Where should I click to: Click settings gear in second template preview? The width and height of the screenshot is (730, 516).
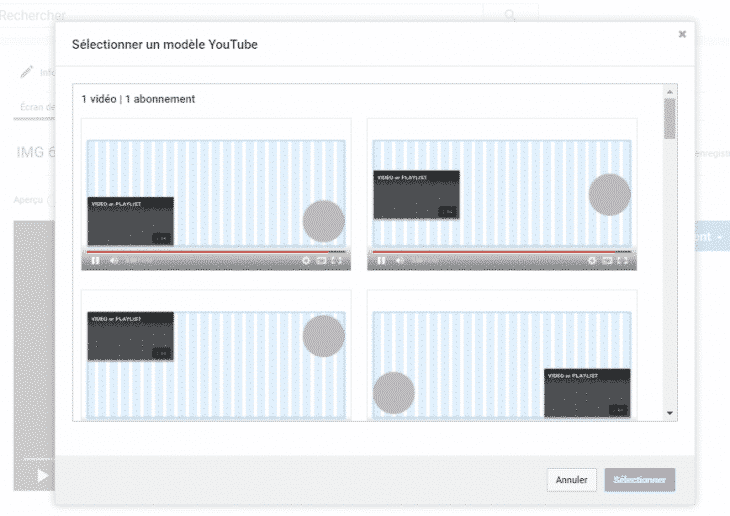pos(592,260)
